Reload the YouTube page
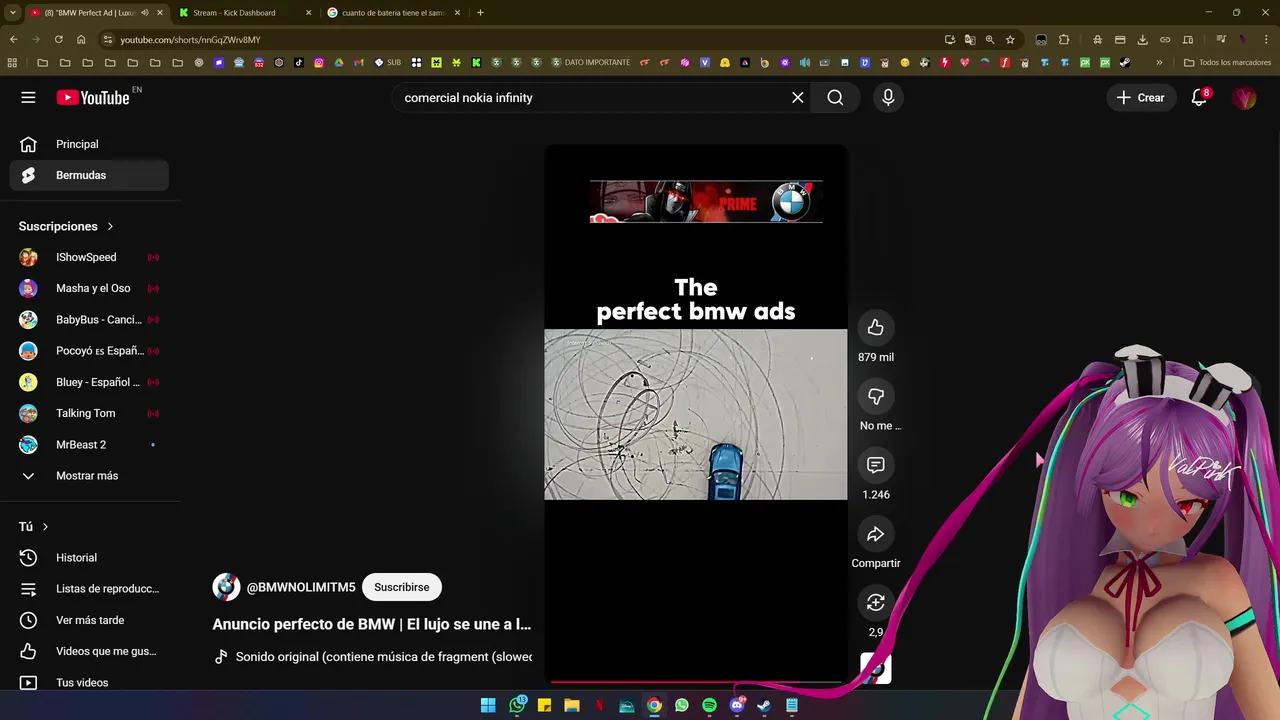 click(x=58, y=39)
